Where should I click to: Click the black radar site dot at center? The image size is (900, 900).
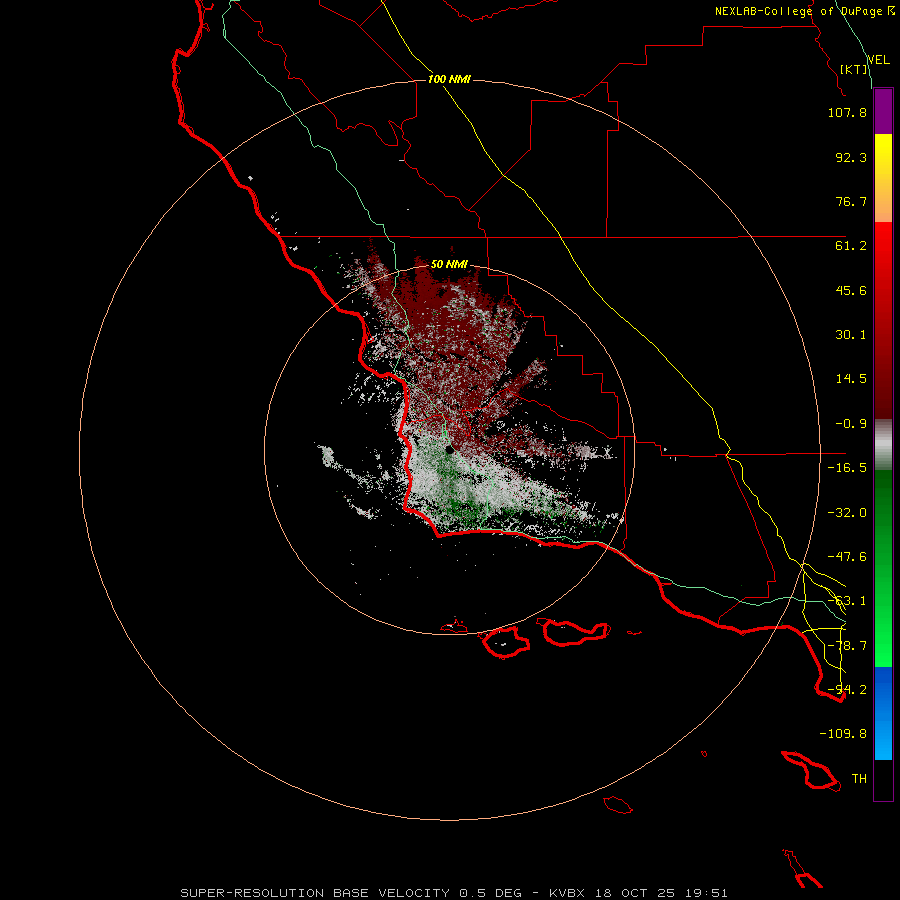[450, 450]
